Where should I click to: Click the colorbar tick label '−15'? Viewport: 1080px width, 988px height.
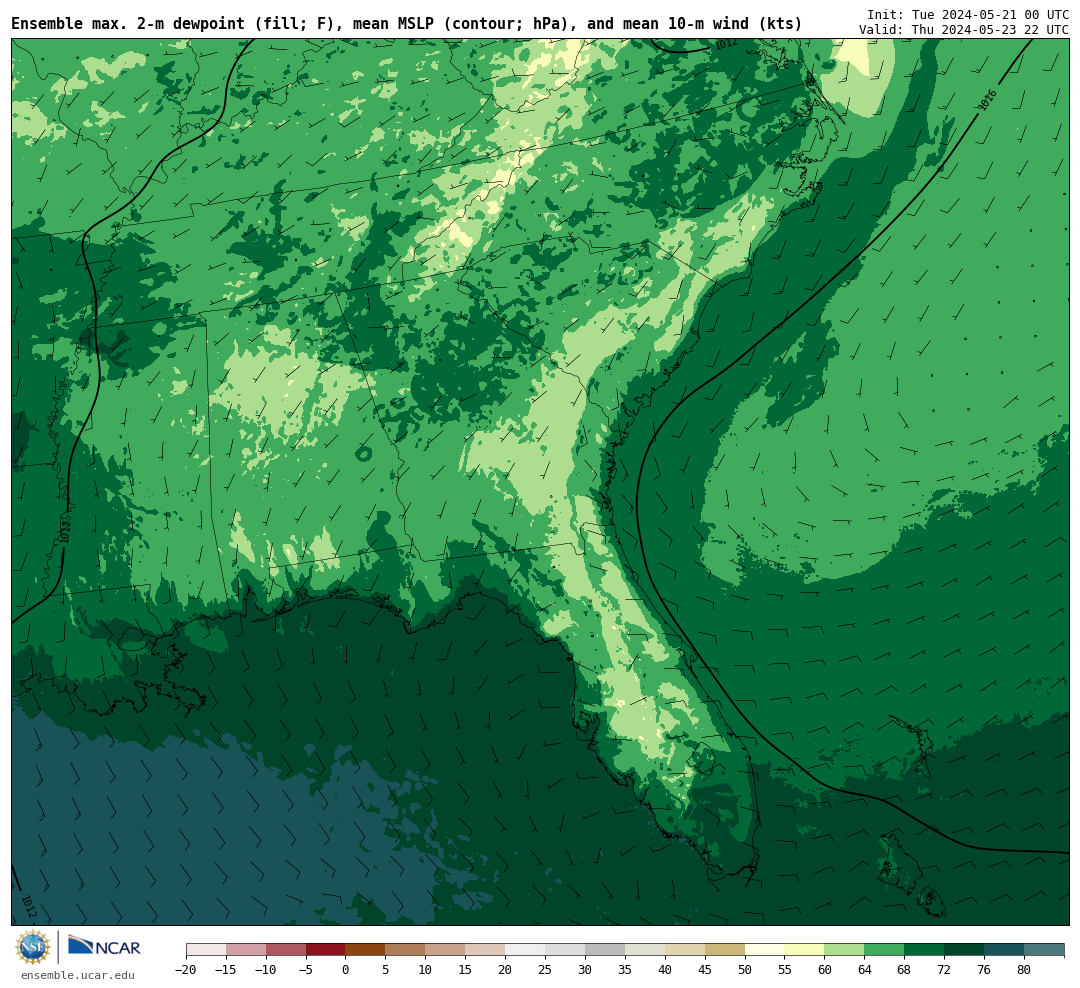pos(226,970)
